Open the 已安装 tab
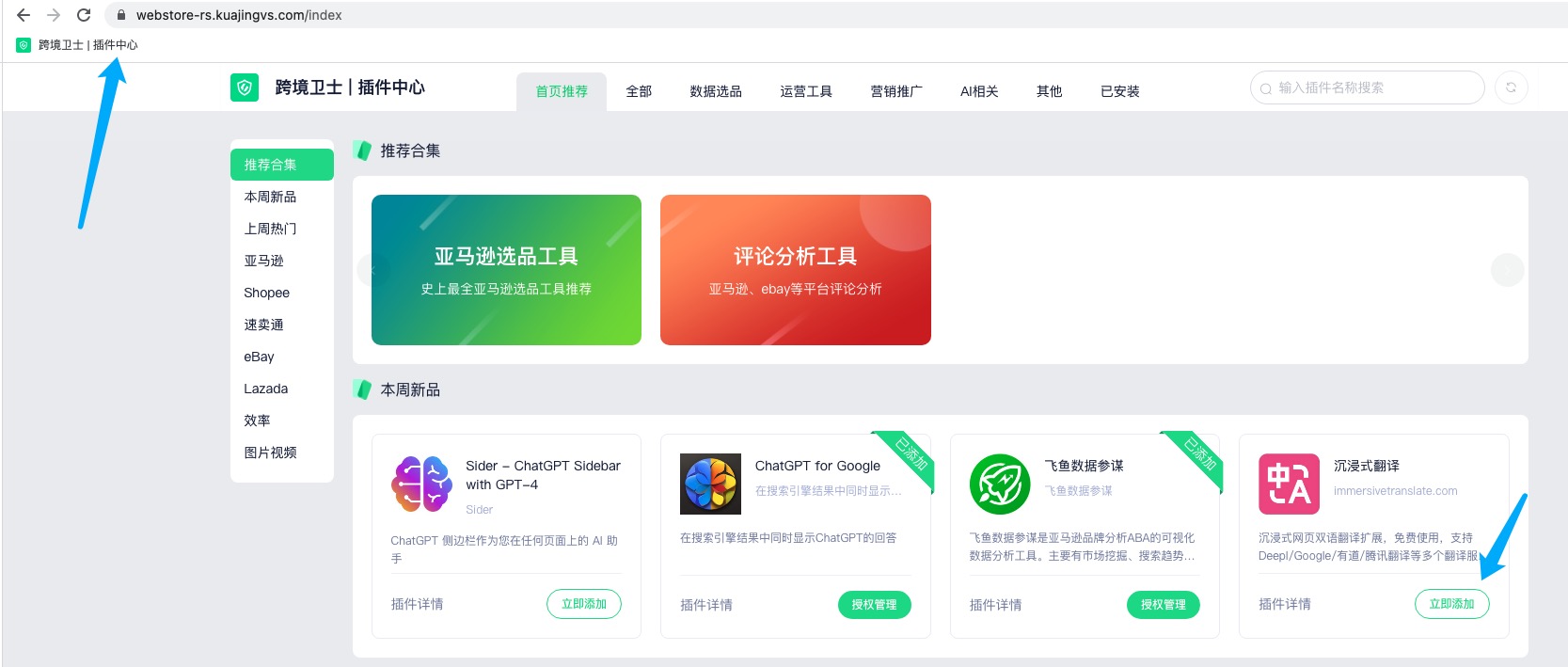This screenshot has width=1568, height=667. [x=1120, y=91]
